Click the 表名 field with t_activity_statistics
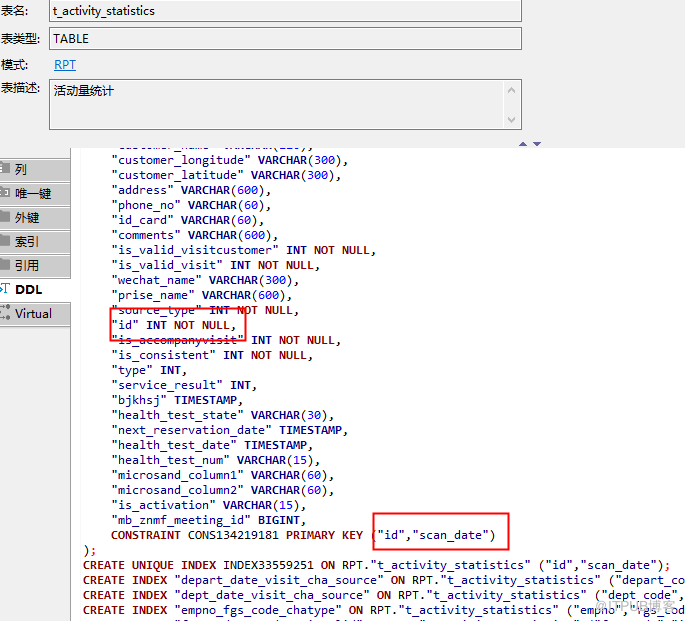Image resolution: width=685 pixels, height=621 pixels. click(x=285, y=11)
